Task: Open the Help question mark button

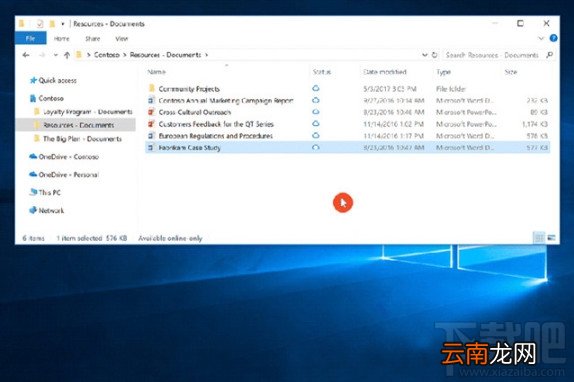Action: pos(554,38)
